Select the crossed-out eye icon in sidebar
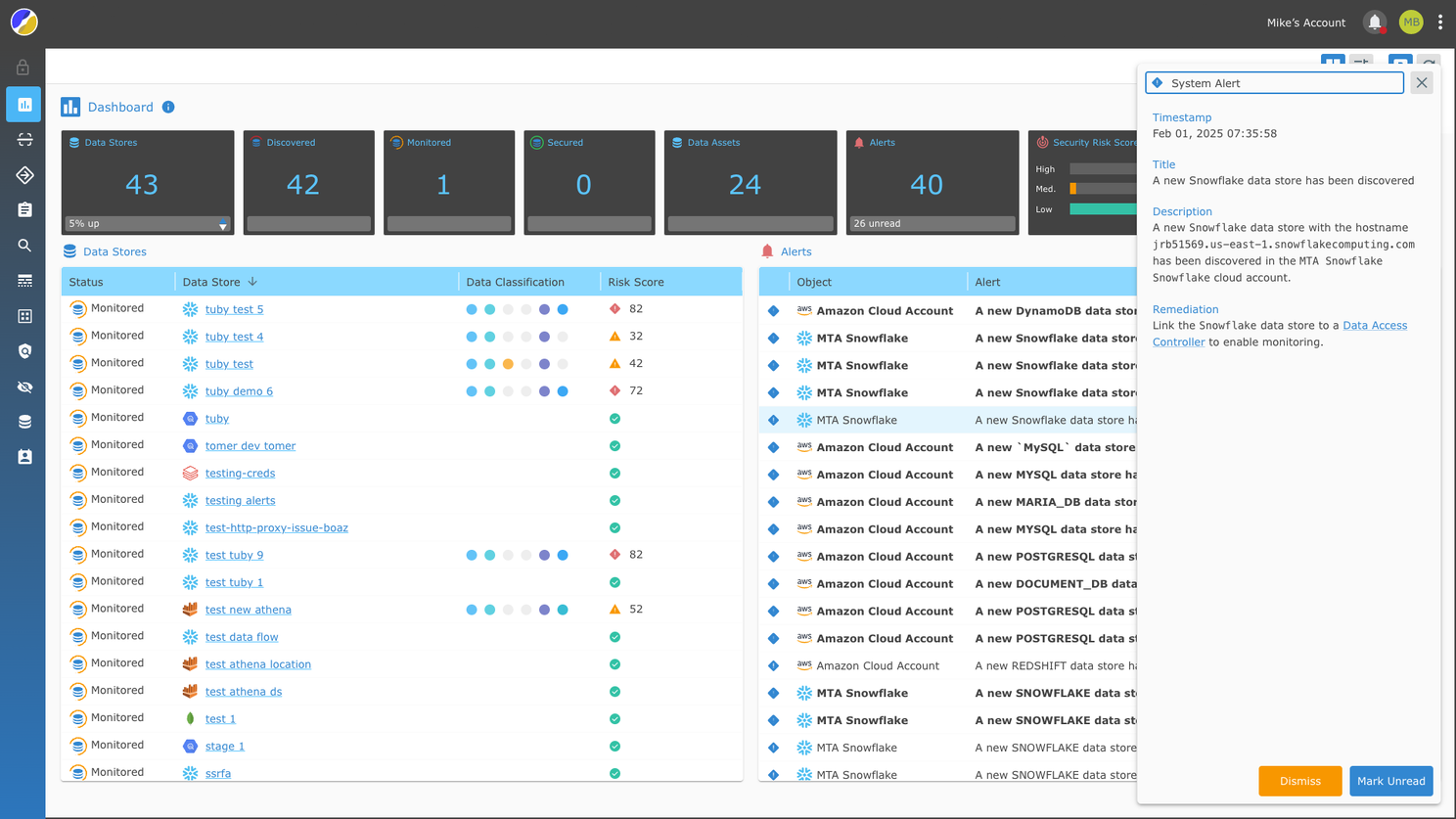The image size is (1456, 819). point(23,387)
